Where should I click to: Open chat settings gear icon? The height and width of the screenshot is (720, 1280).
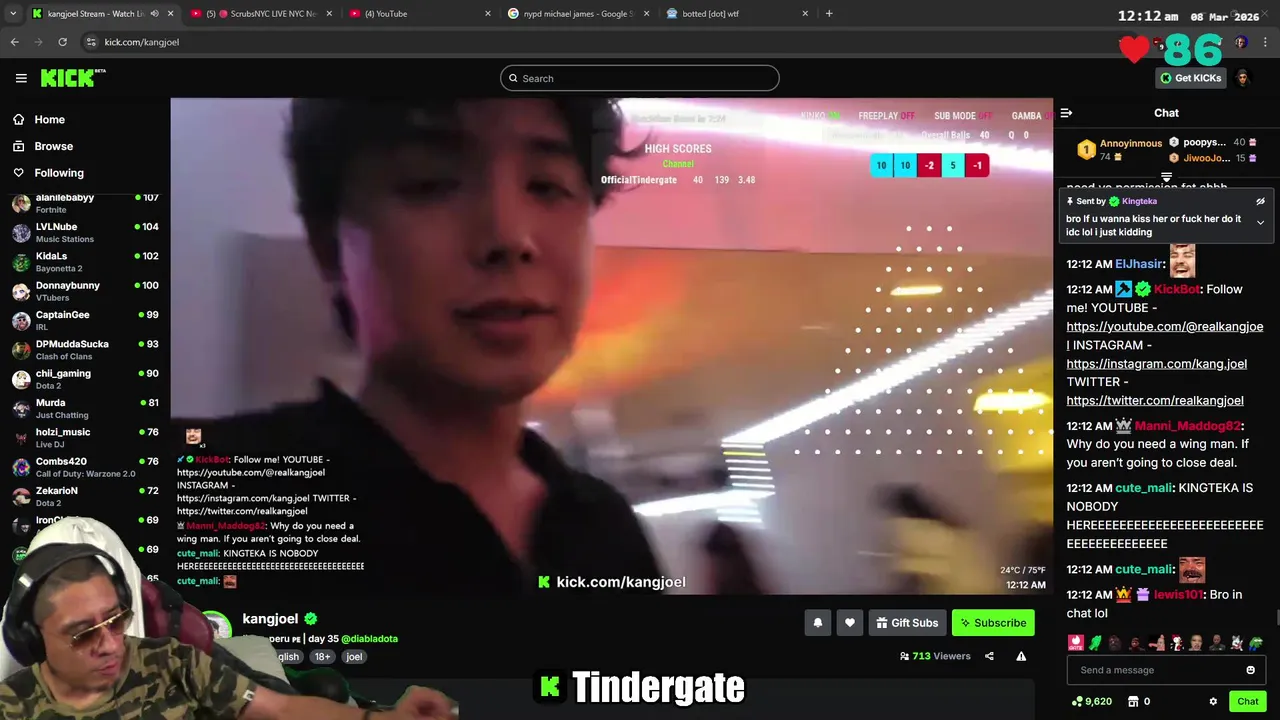pos(1213,702)
